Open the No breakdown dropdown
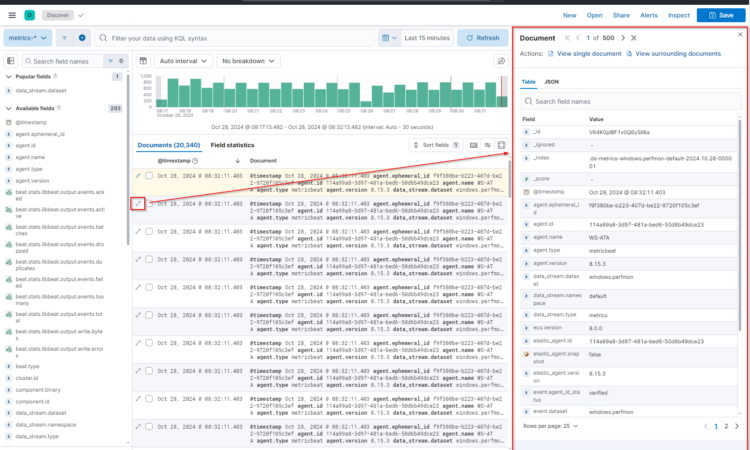Viewport: 750px width, 450px height. pyautogui.click(x=248, y=61)
